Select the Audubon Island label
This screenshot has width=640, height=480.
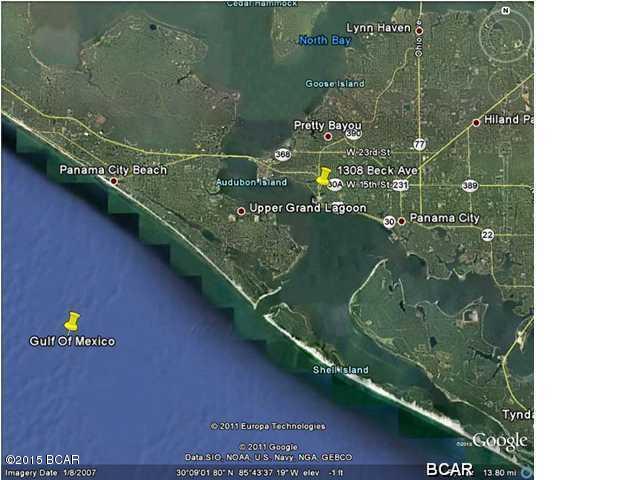click(251, 182)
